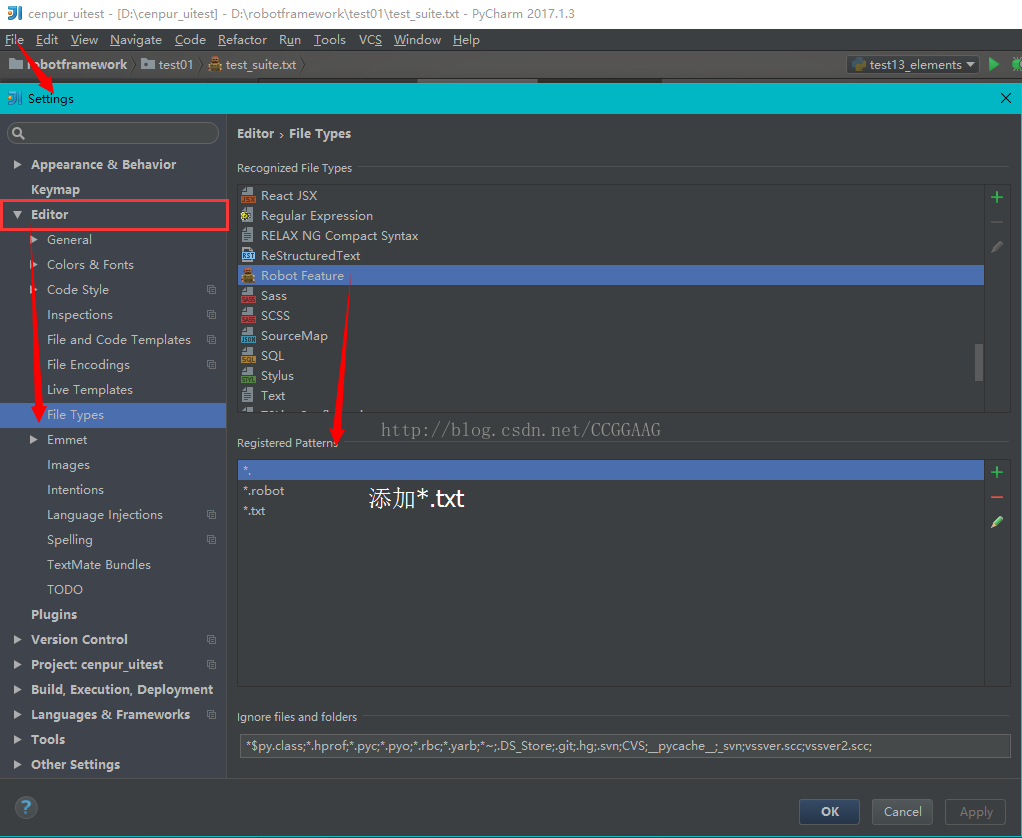Open the Help menu

[466, 40]
